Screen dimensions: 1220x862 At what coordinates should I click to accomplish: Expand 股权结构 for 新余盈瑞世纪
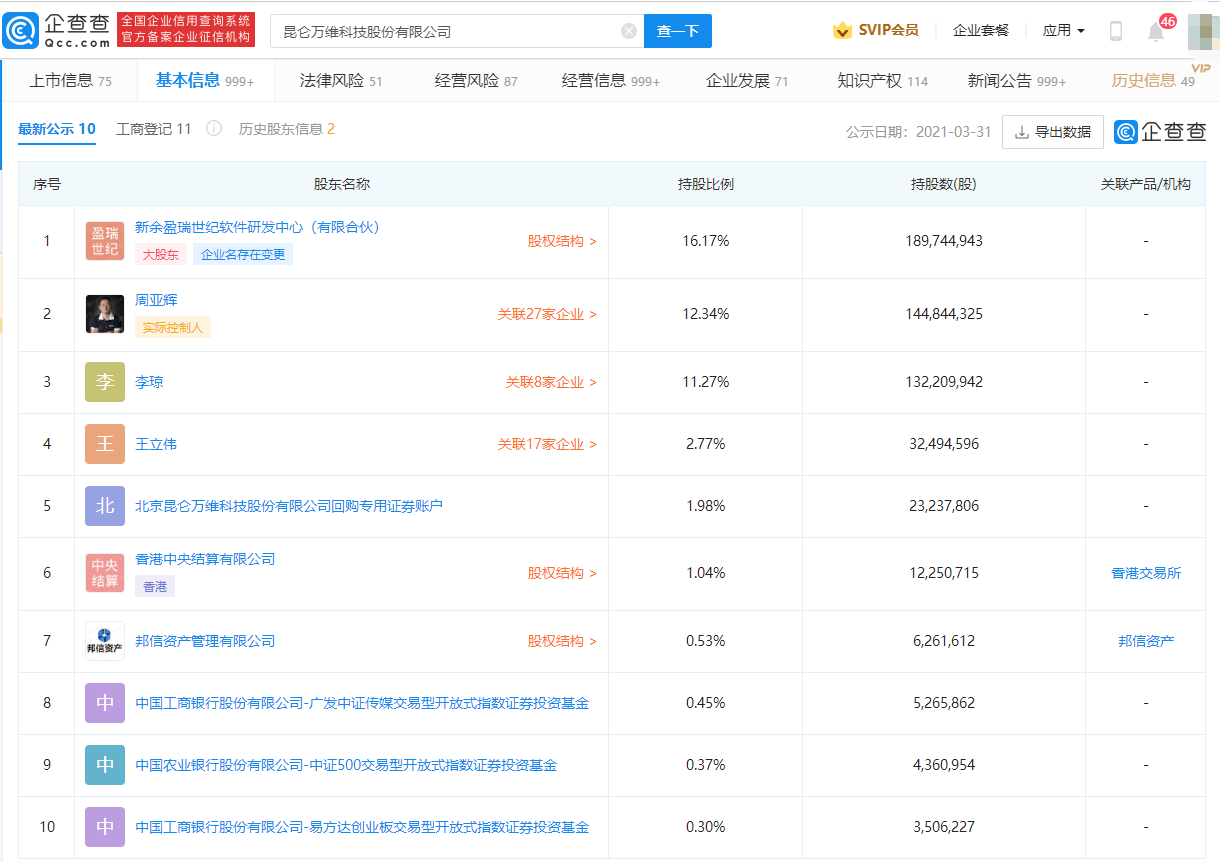pos(562,241)
